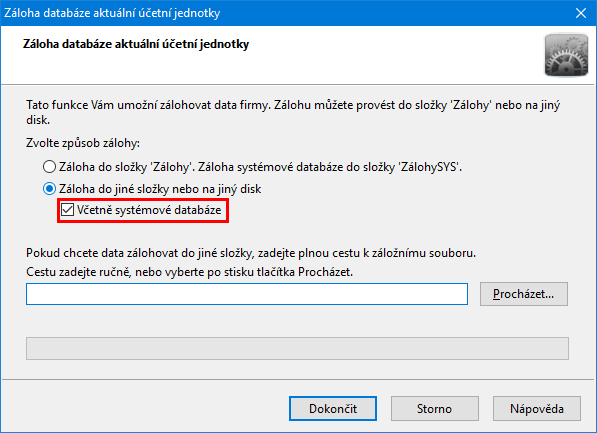Viewport: 597px width, 433px height.
Task: Click the empty backup progress bar
Action: (x=297, y=348)
